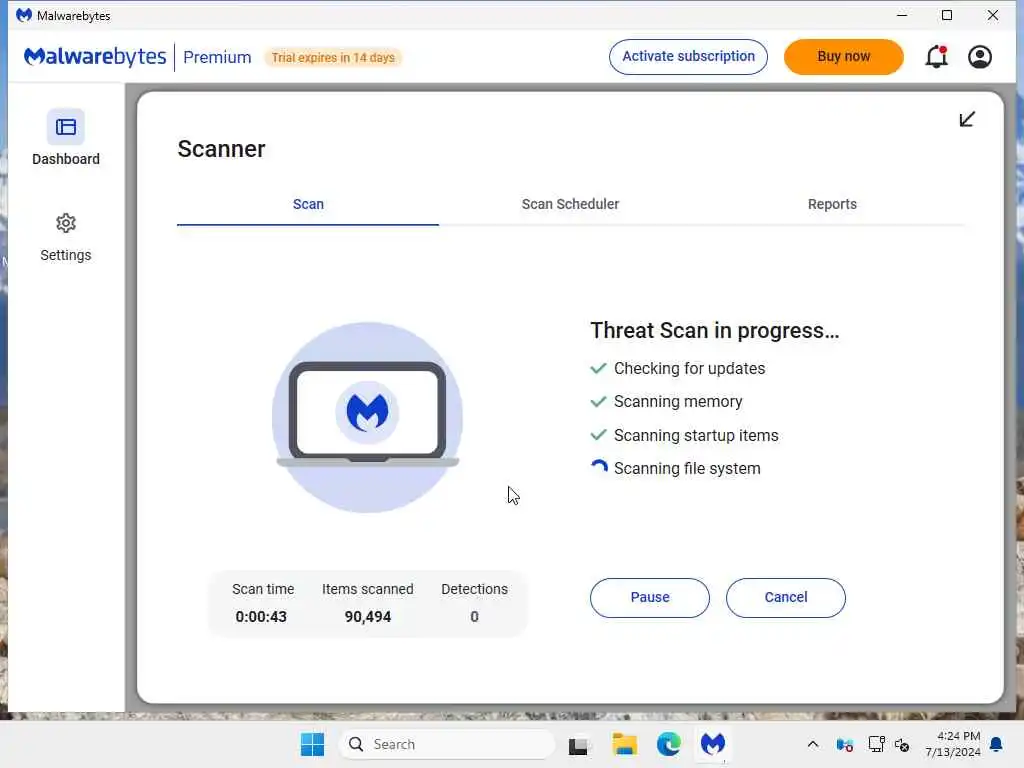Image resolution: width=1024 pixels, height=768 pixels.
Task: Click the Scanner page title
Action: (221, 149)
